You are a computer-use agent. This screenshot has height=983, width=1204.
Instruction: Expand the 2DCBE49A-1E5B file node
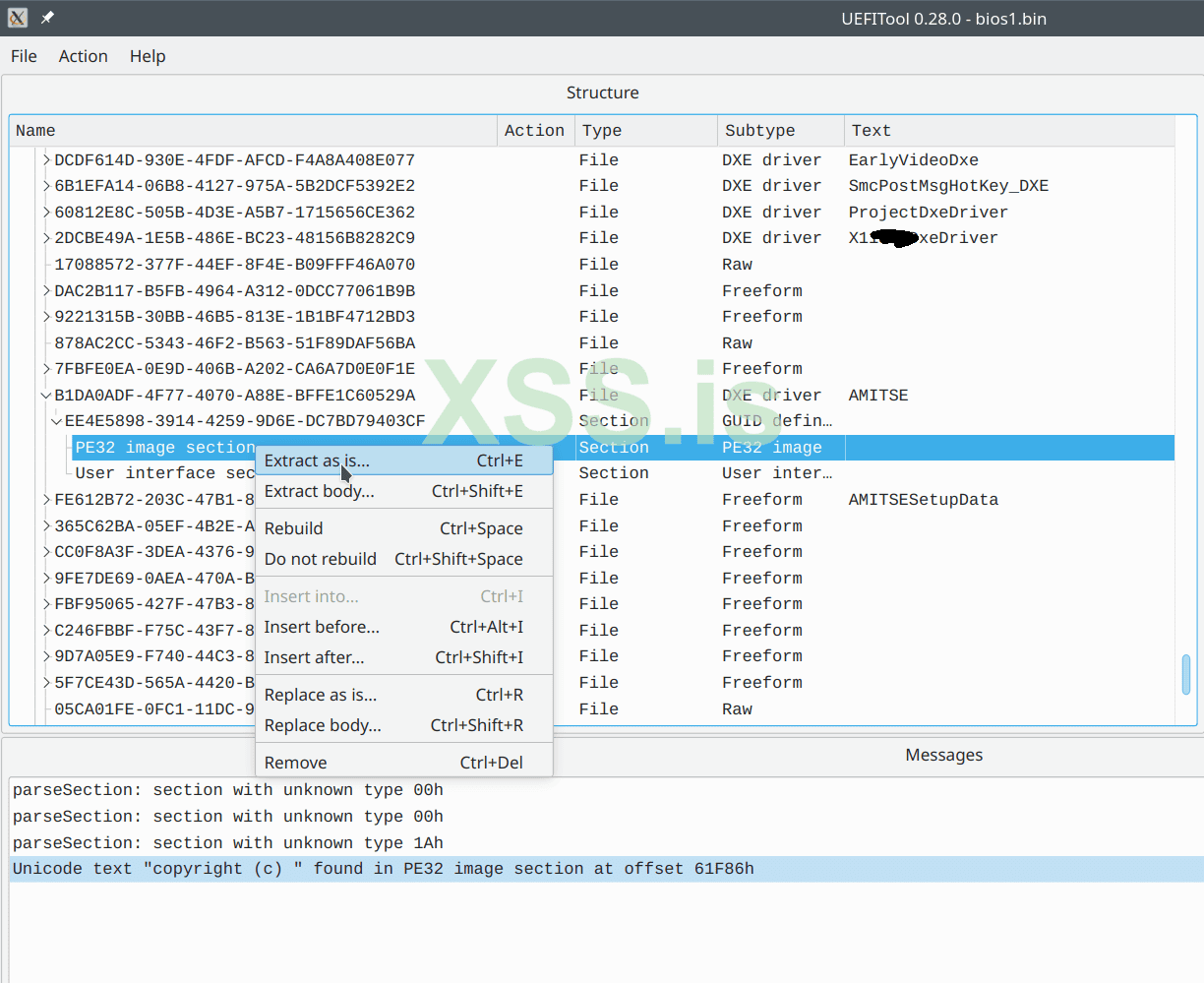pos(46,237)
